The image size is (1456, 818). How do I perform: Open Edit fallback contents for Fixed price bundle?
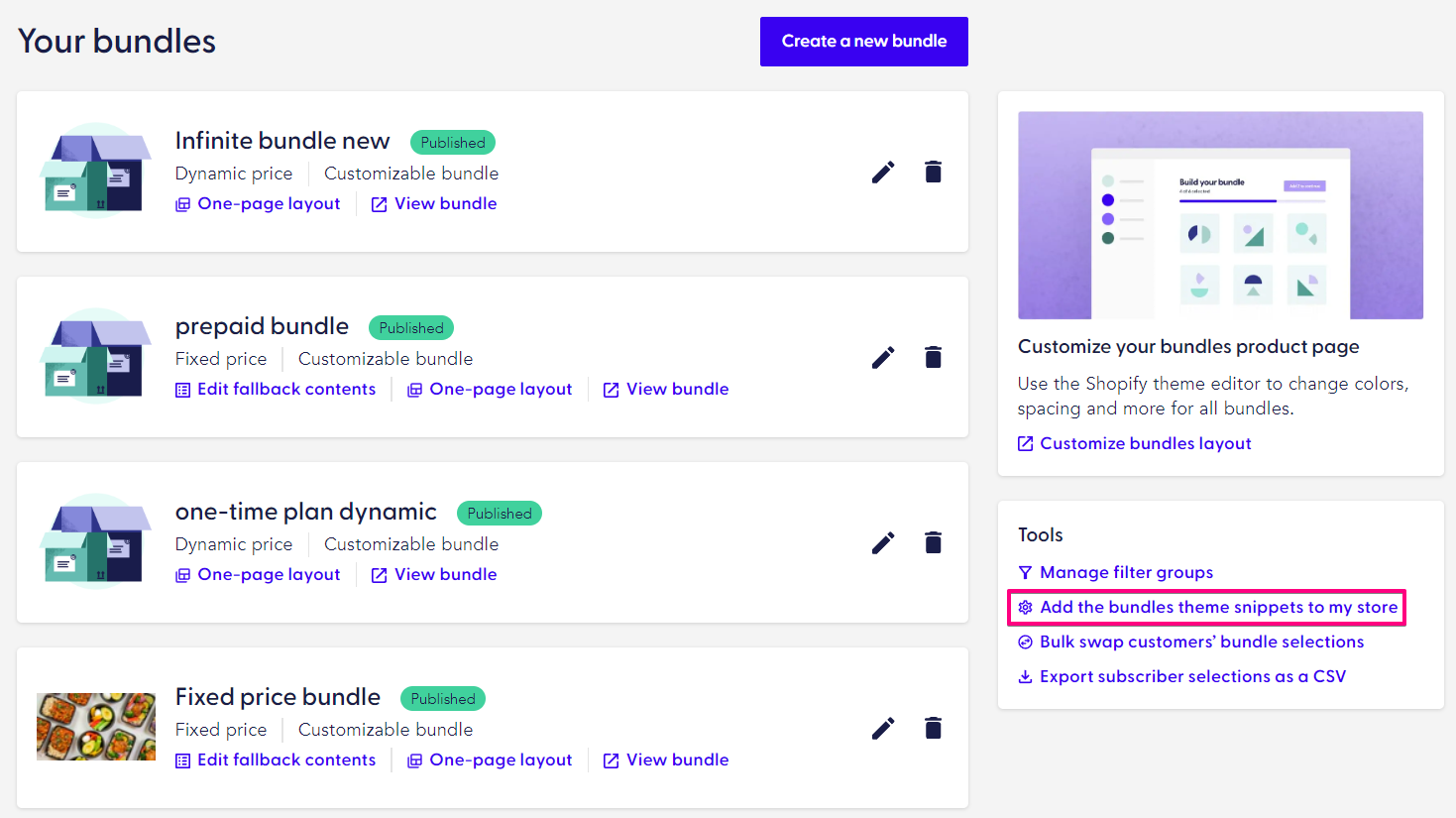(x=285, y=760)
